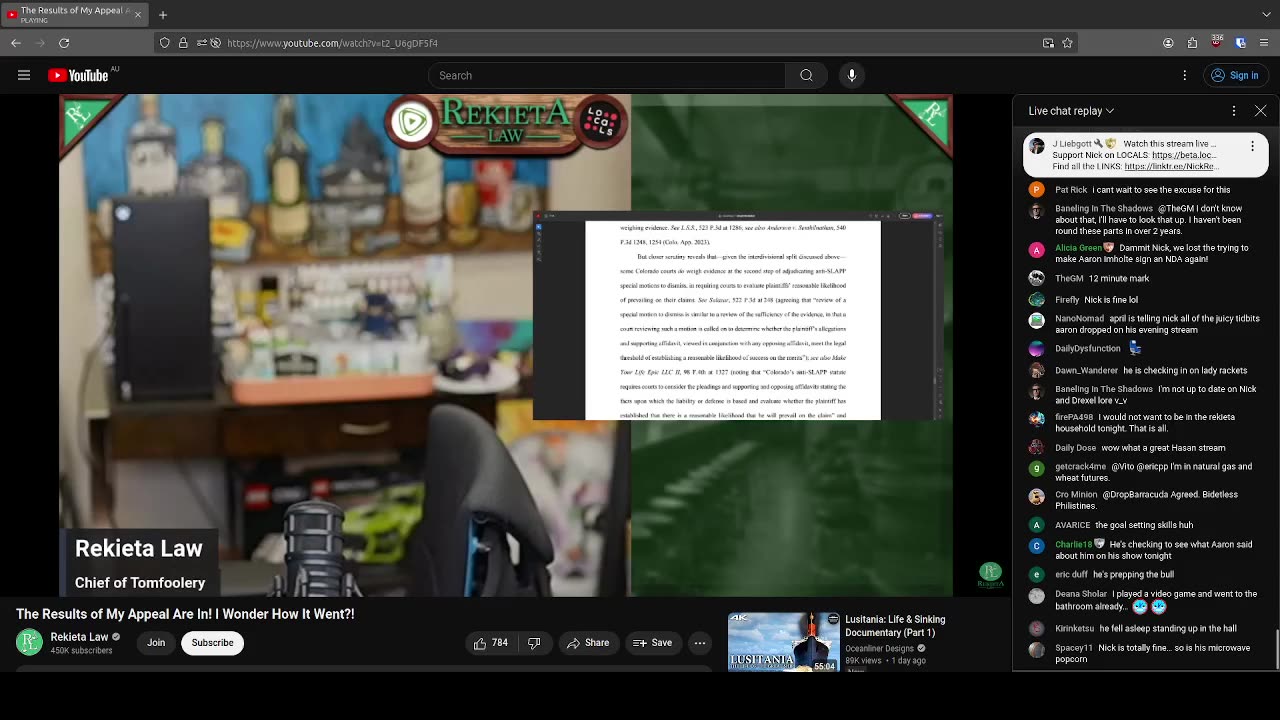
Task: Click the tracking protection shield icon
Action: [164, 43]
